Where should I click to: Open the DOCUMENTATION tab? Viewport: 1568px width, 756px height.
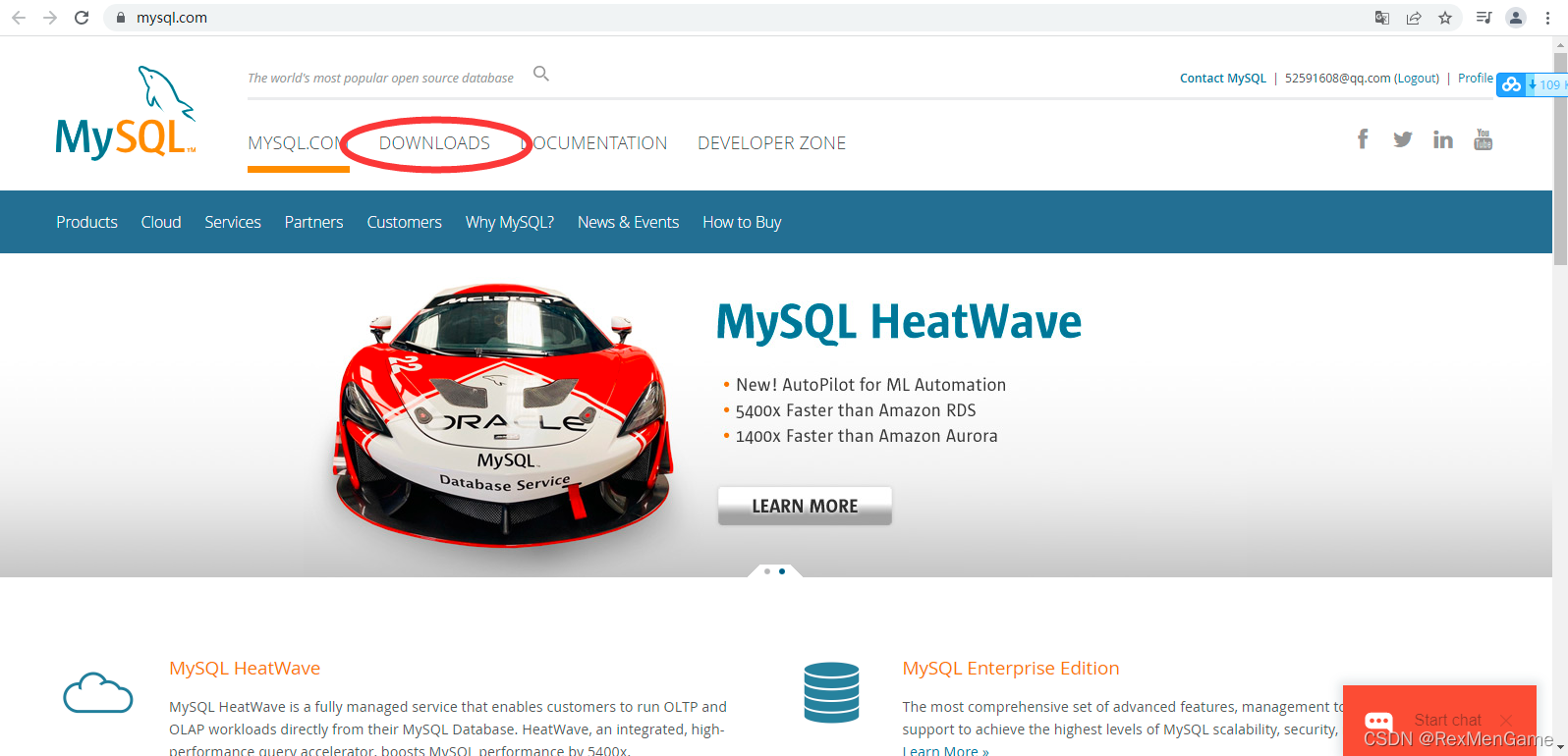[594, 143]
